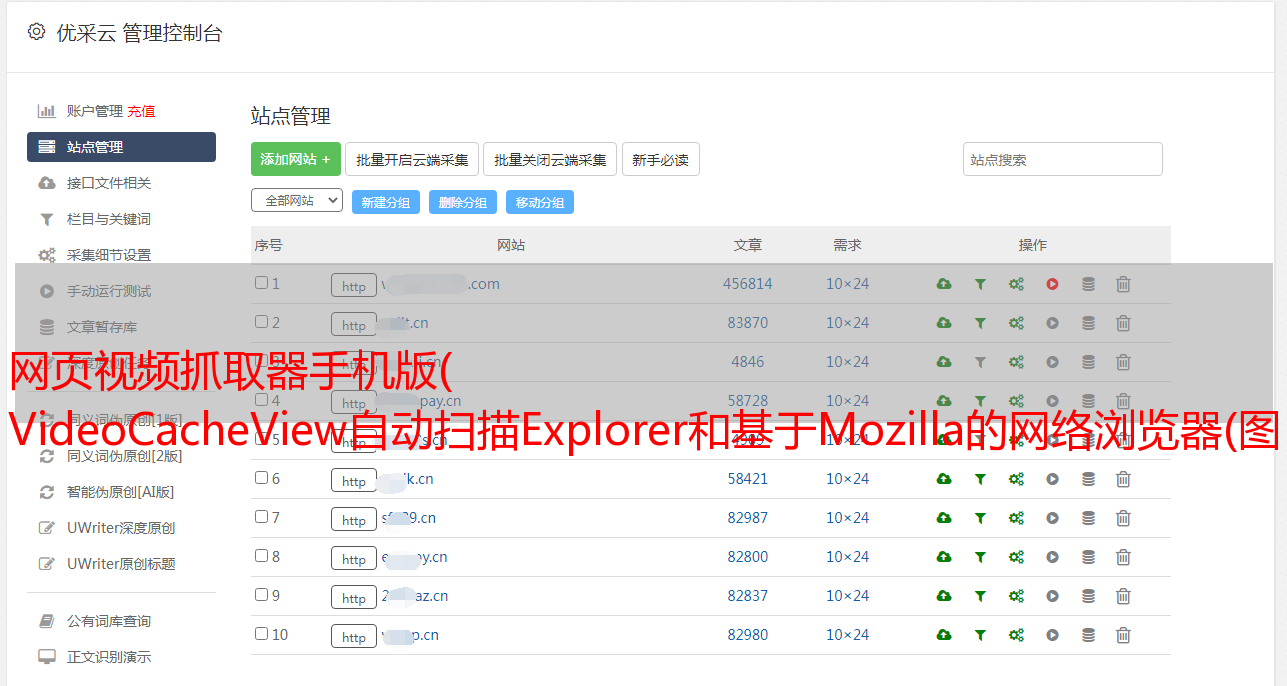The image size is (1287, 686).
Task: Click the trash icon in row 8
Action: point(1123,557)
